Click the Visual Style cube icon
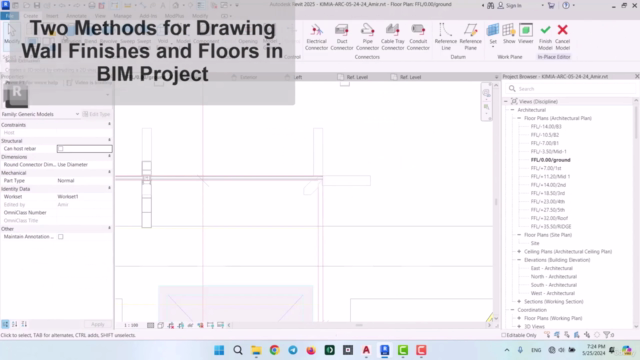 [x=160, y=325]
